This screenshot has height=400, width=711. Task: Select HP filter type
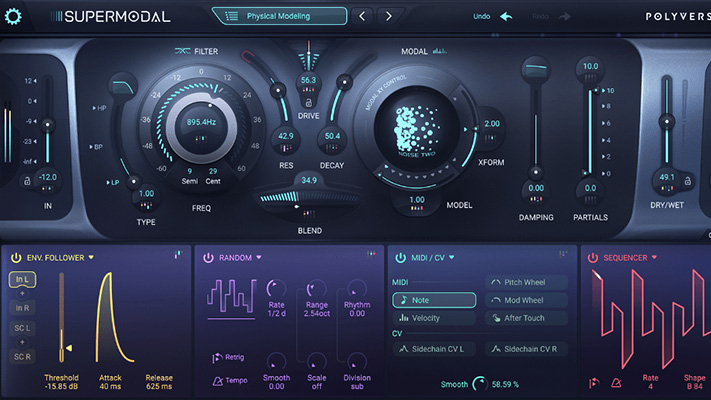(100, 108)
